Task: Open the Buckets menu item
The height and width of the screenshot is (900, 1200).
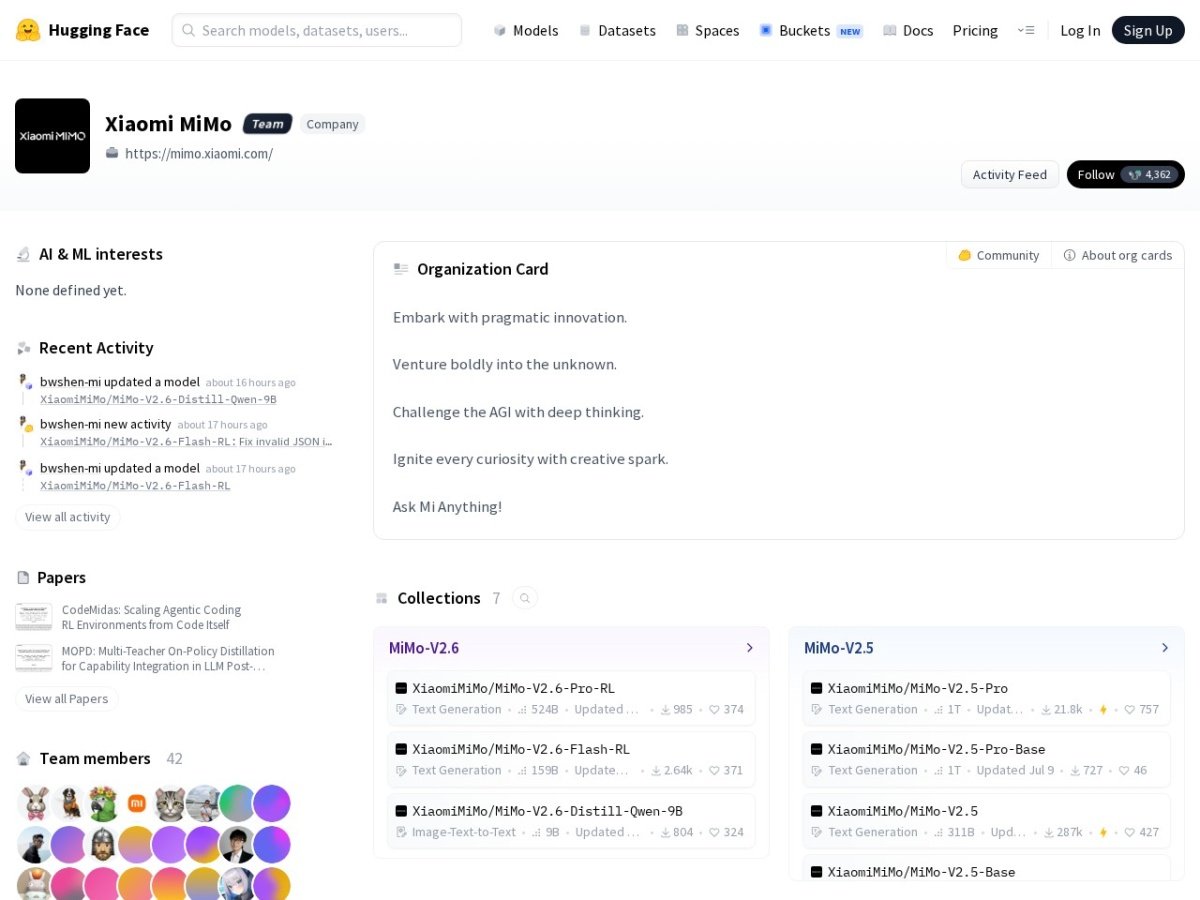Action: pos(811,30)
